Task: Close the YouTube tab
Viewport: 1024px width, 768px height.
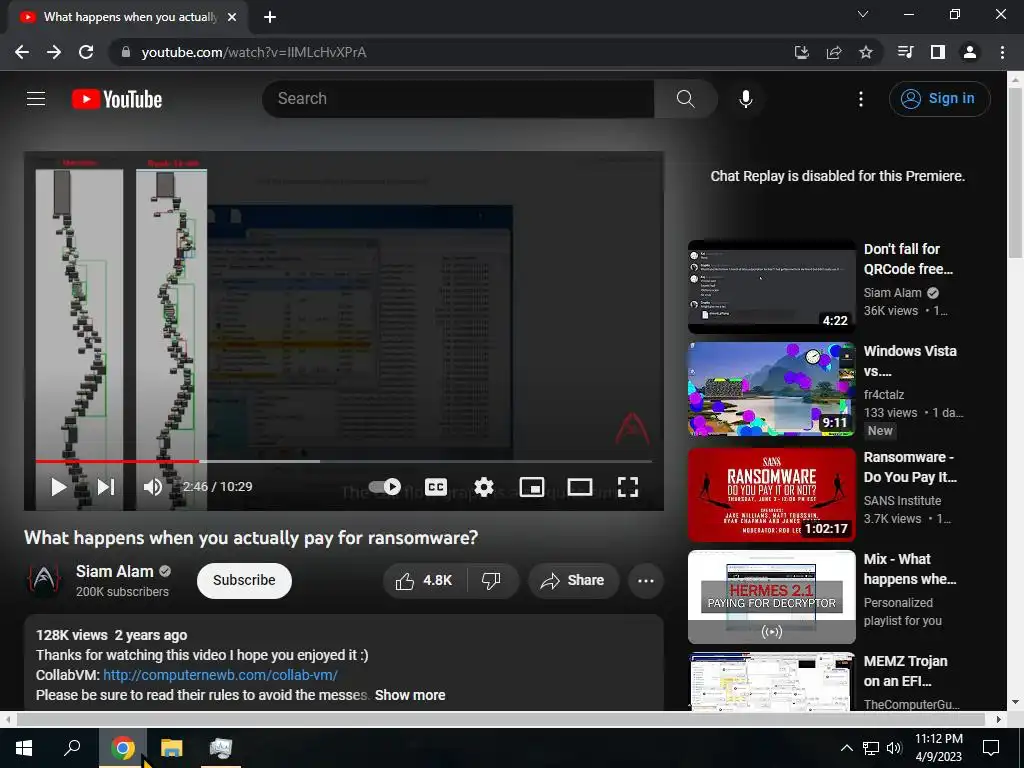Action: (232, 17)
